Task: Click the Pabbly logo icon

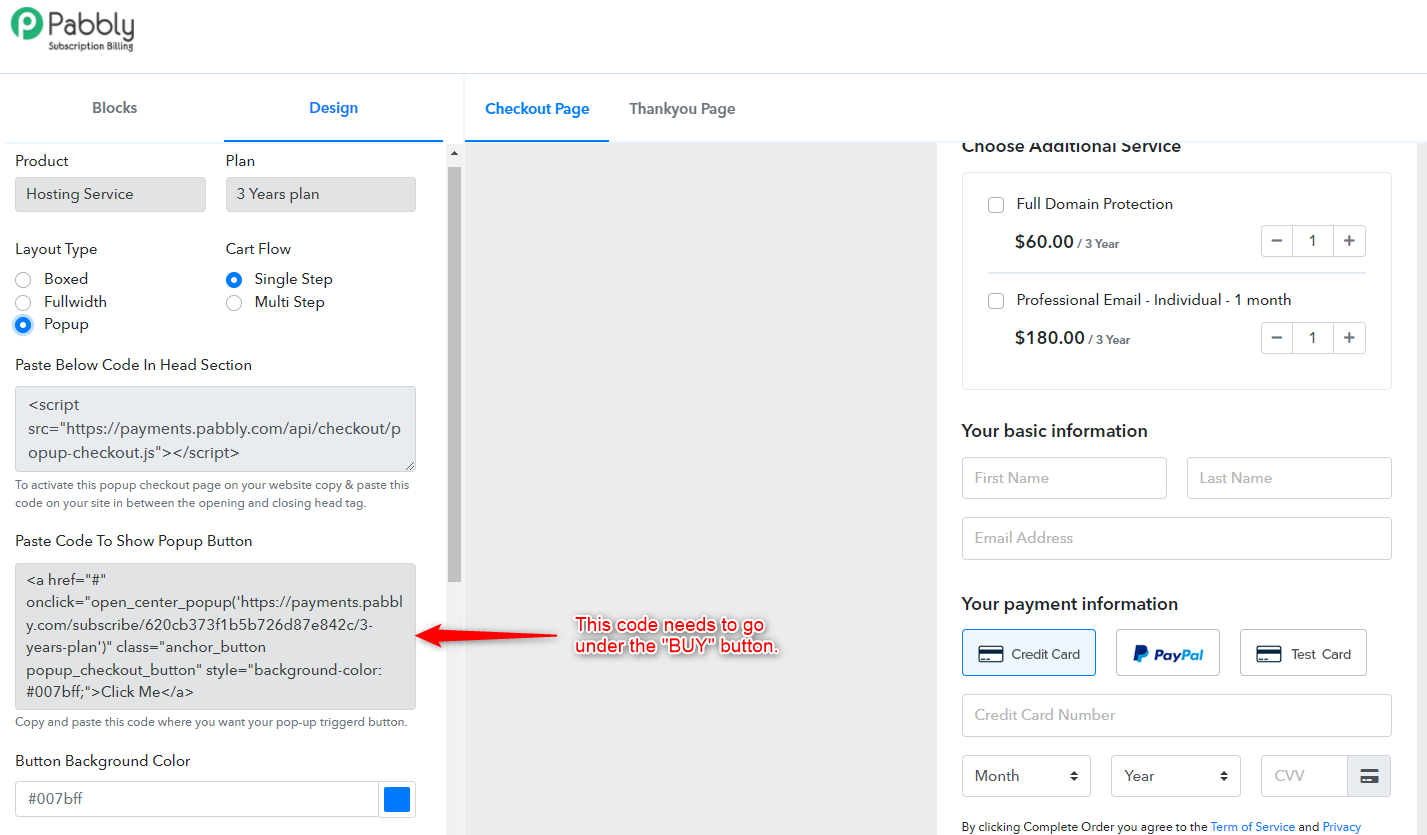Action: pos(27,24)
